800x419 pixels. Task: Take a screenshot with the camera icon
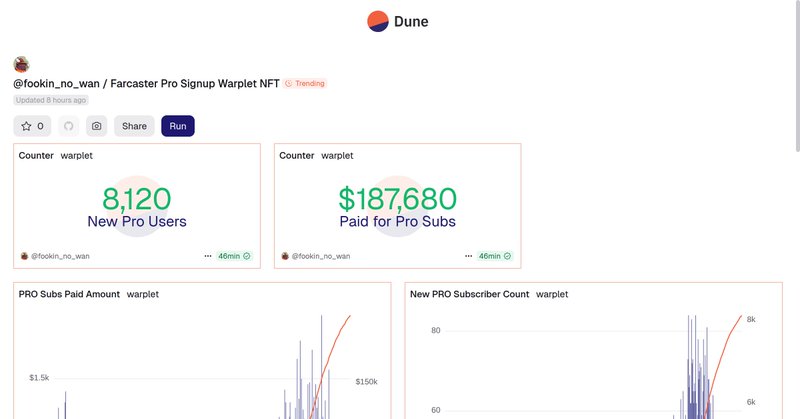coord(96,126)
